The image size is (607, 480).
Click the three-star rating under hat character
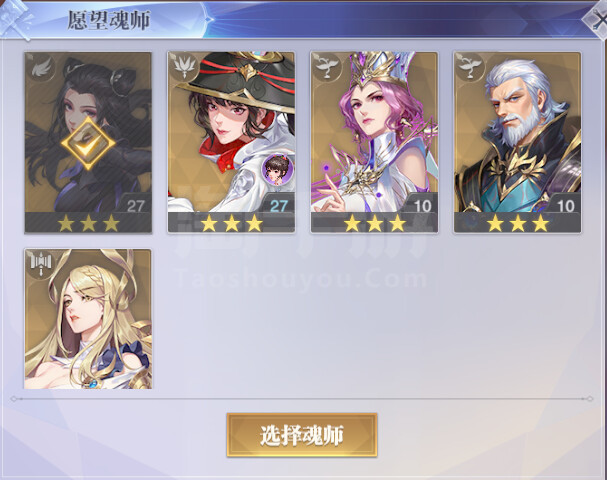coord(231,223)
